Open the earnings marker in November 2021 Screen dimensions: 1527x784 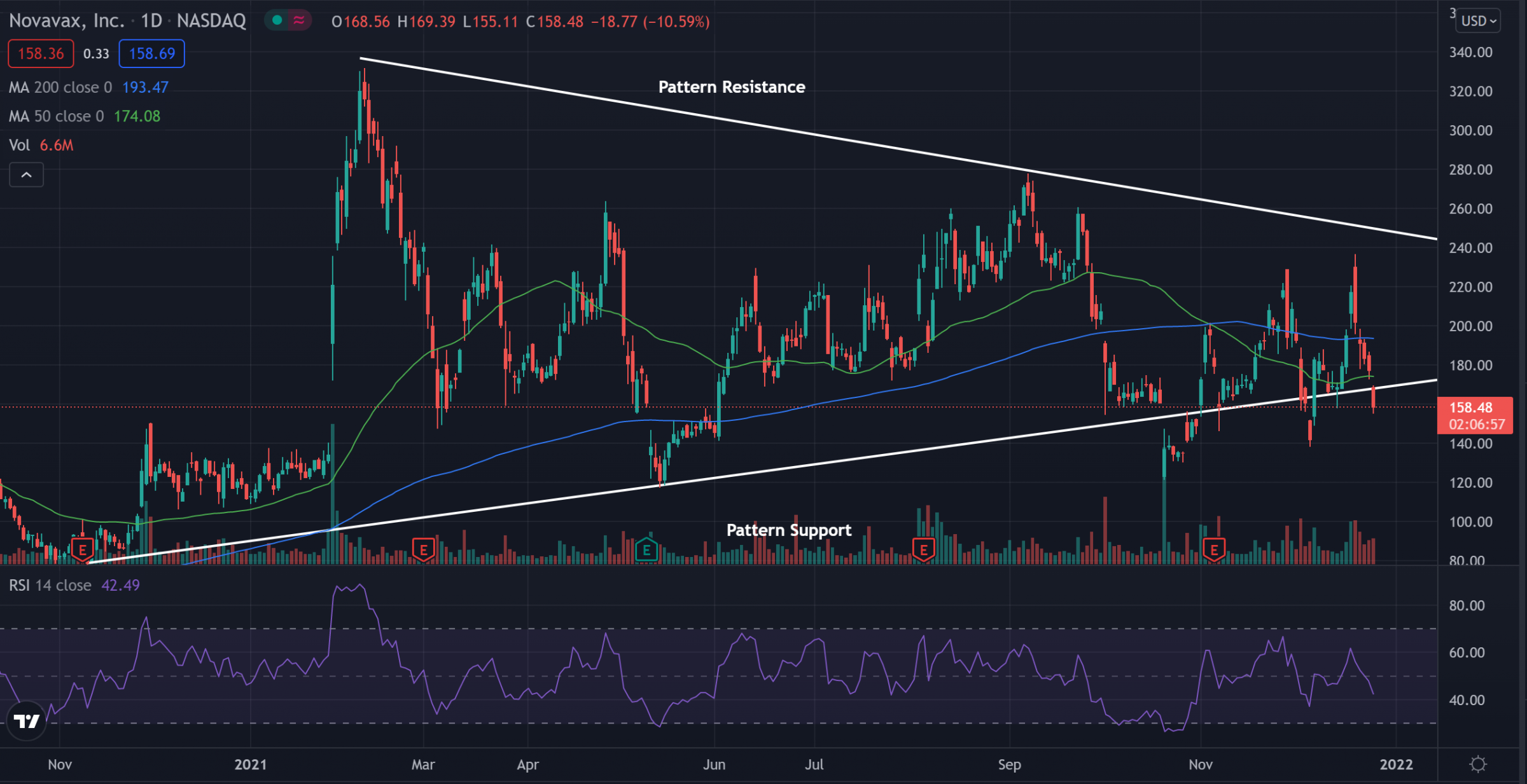pos(1214,550)
